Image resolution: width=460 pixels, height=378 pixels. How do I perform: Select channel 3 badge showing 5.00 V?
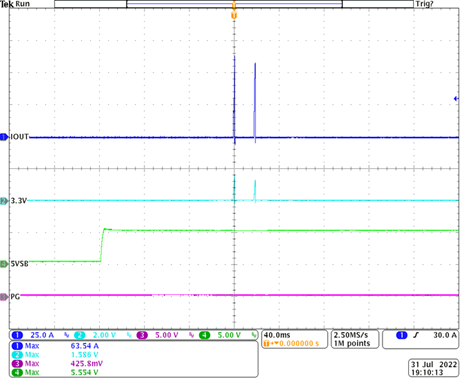142,335
